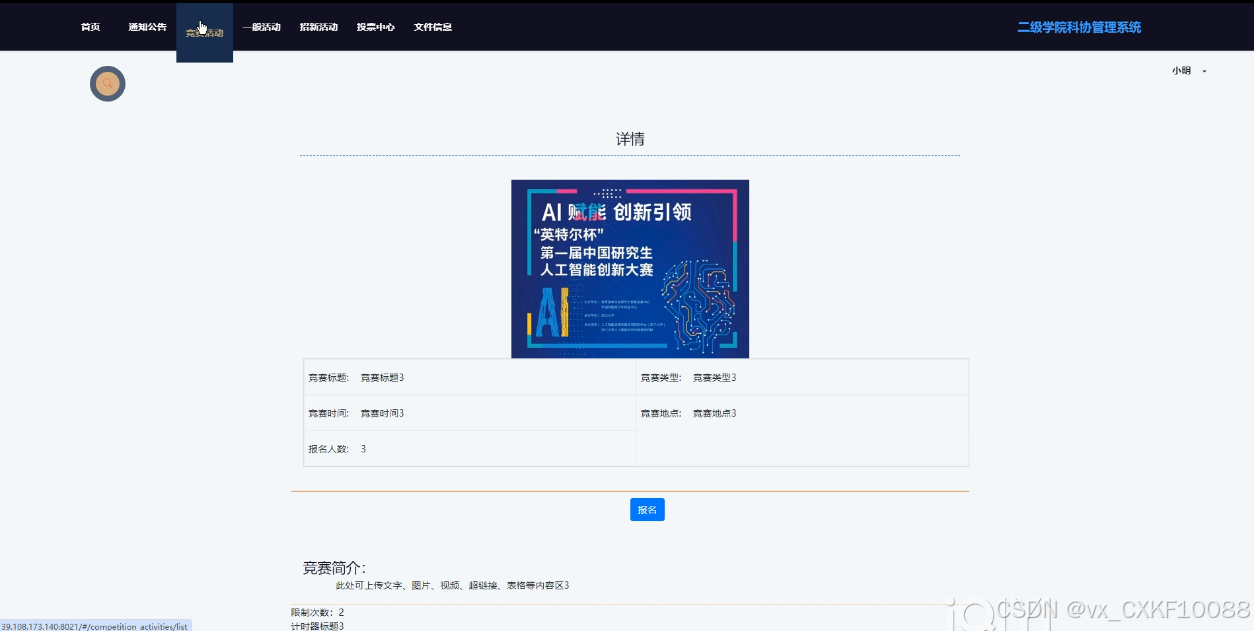Screen dimensions: 1254x631
Task: Open the AI competition poster image
Action: (630, 269)
